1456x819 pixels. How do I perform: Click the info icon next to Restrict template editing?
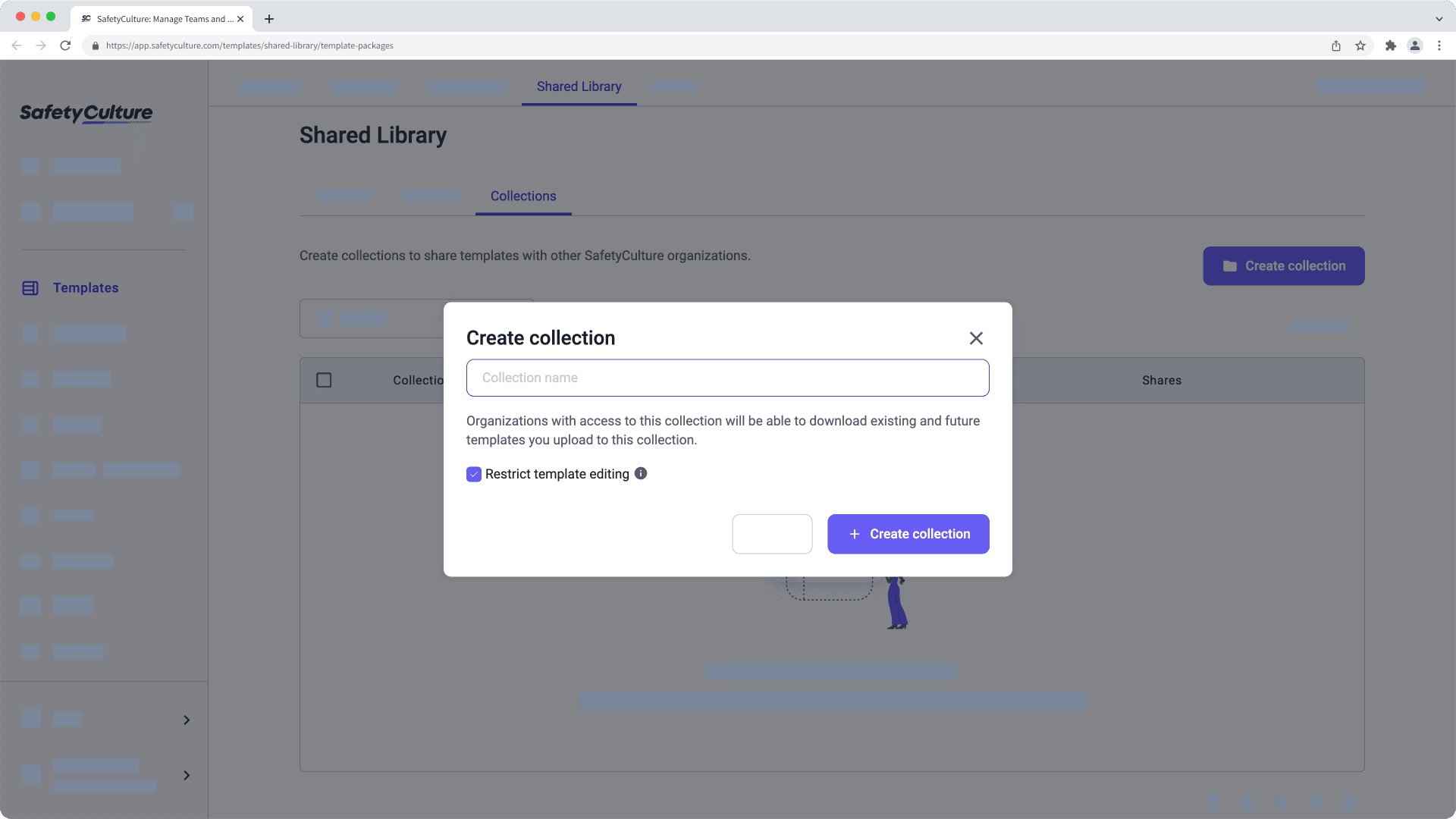click(640, 474)
